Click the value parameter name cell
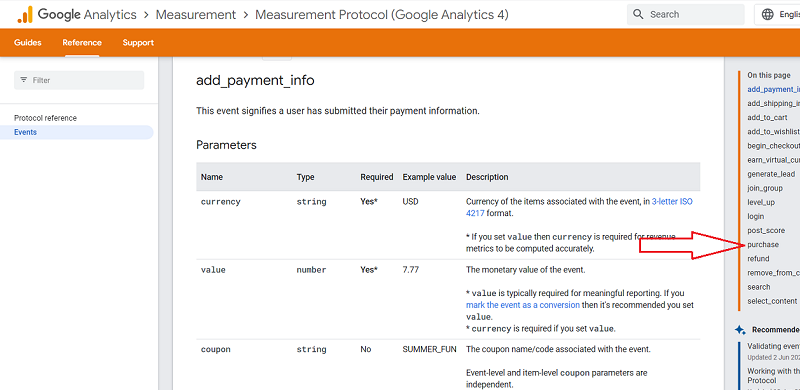Viewport: 800px width, 390px height. click(x=213, y=270)
